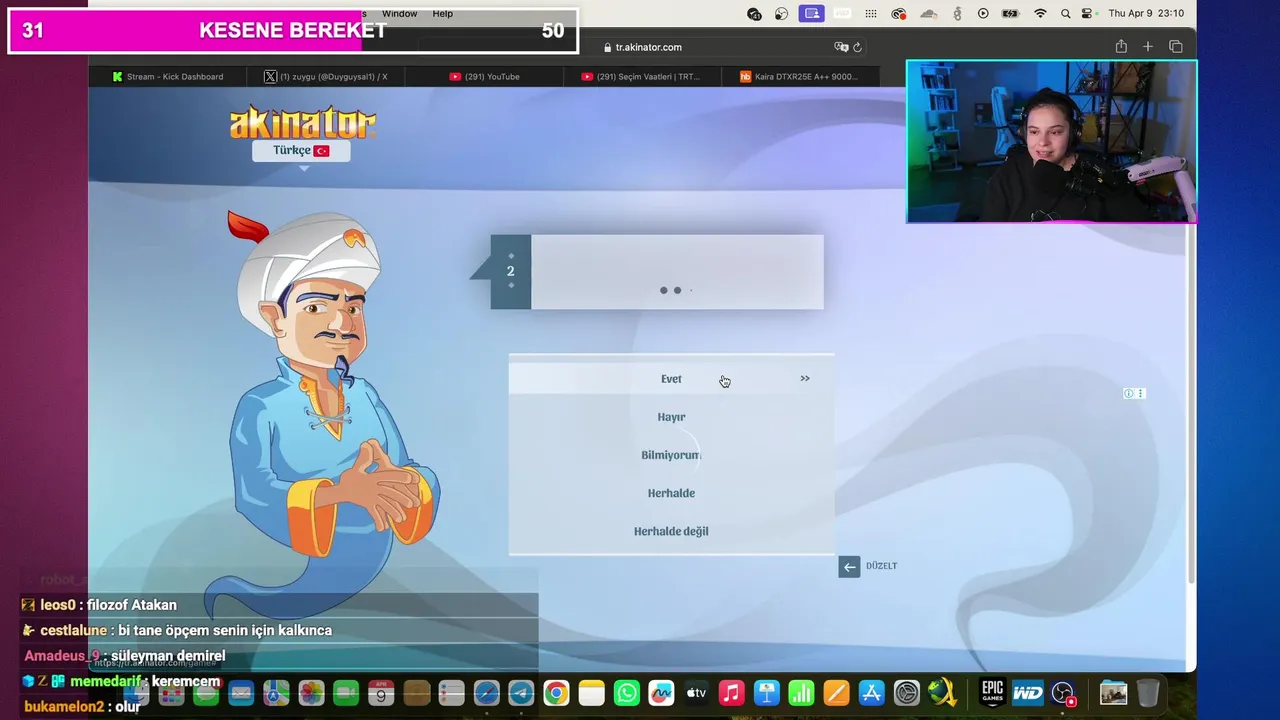Open Safari from the dock

click(x=486, y=692)
